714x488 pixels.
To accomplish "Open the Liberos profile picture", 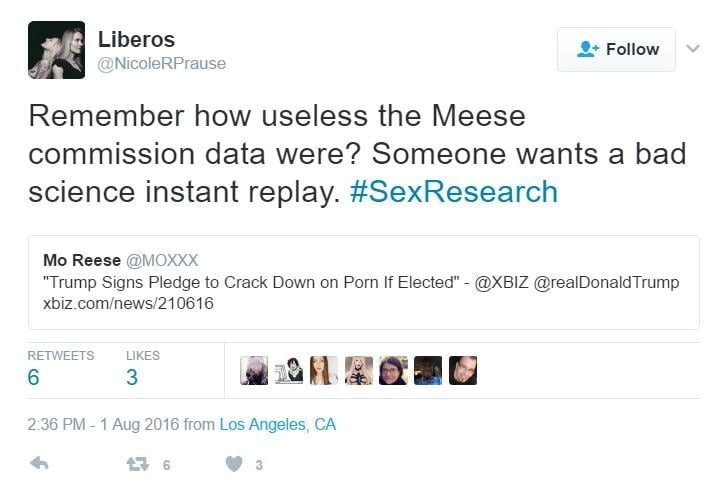I will [57, 49].
